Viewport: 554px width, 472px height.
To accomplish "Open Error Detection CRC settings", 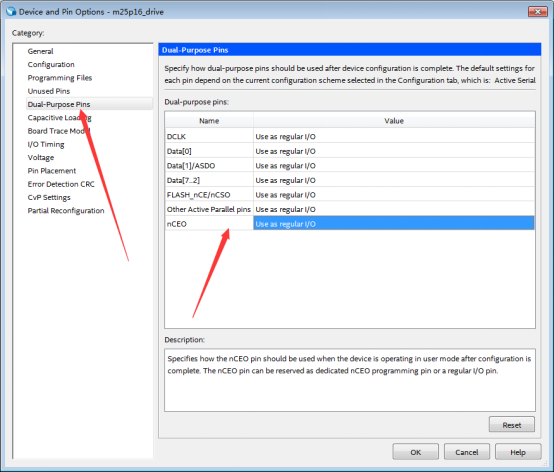I will coord(61,184).
